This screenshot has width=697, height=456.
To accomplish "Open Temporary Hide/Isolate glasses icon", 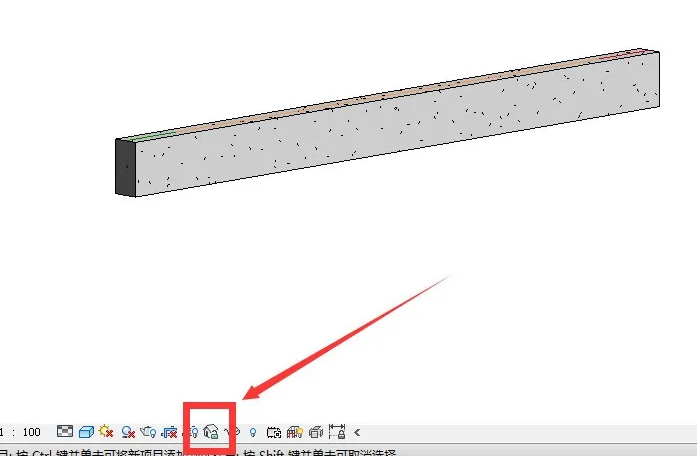I will pyautogui.click(x=232, y=432).
